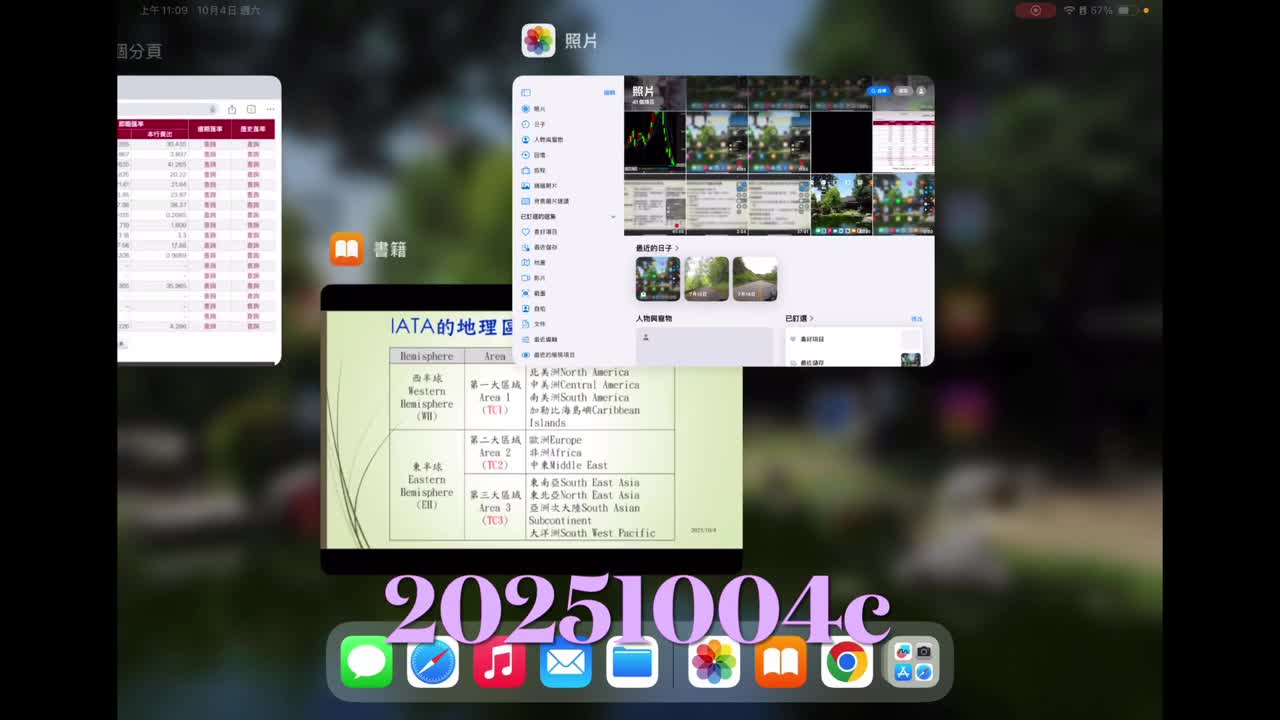Launch Safari from the dock

(x=433, y=662)
